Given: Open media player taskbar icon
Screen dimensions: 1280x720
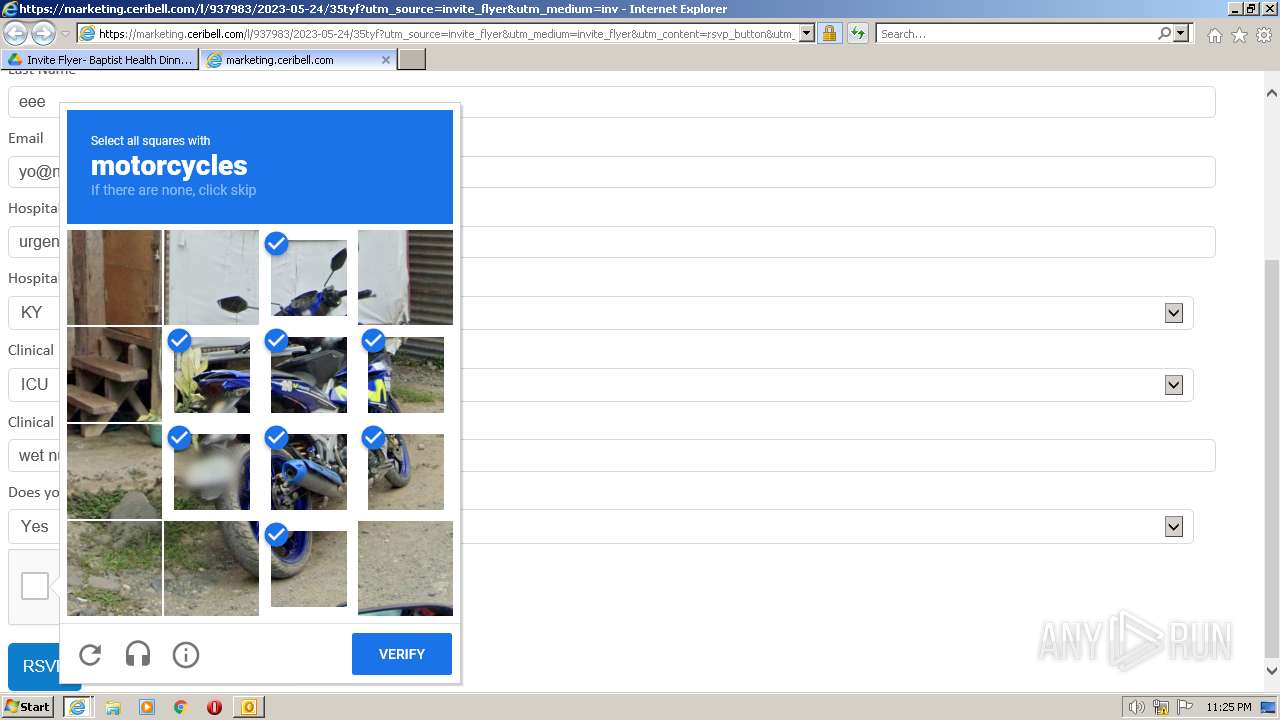Looking at the screenshot, I should [147, 707].
